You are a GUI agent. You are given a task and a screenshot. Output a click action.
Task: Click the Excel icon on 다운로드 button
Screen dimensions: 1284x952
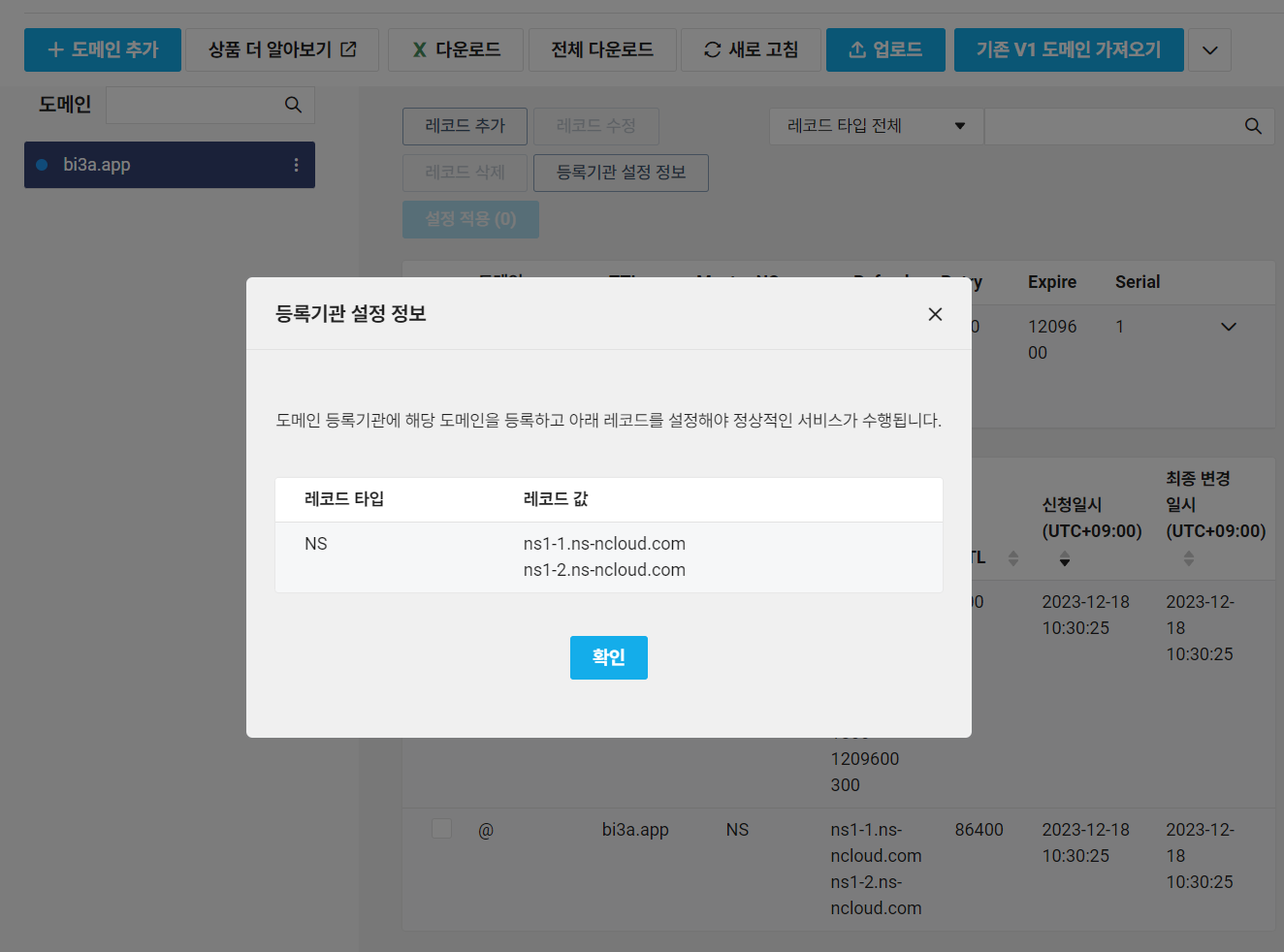[417, 49]
